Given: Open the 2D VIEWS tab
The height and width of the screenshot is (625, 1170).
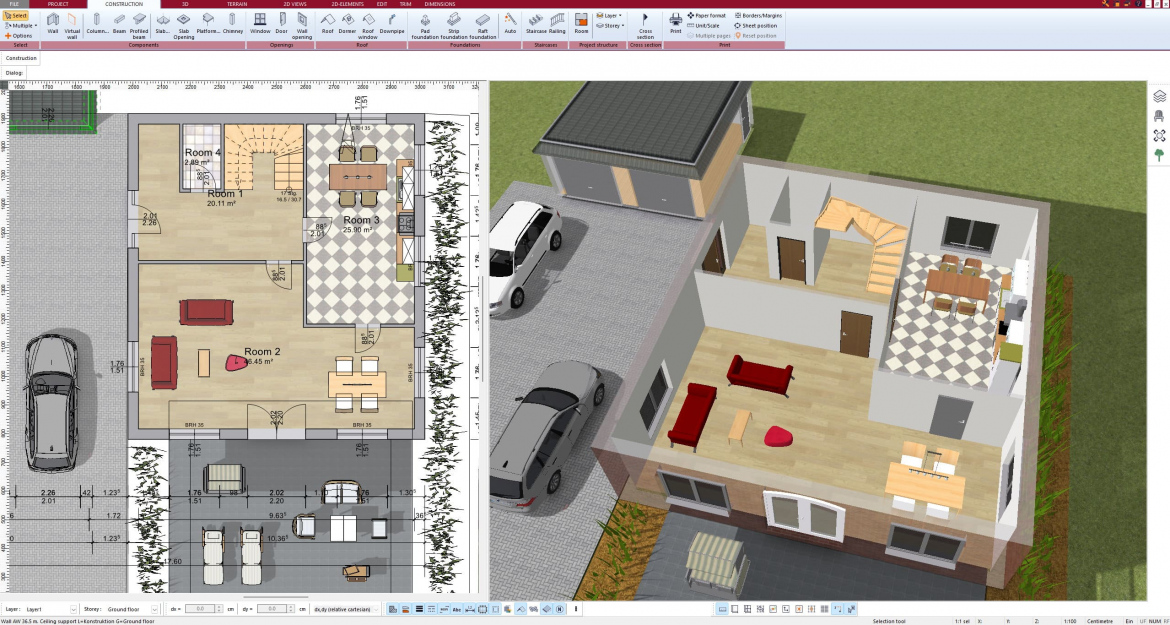Looking at the screenshot, I should 295,4.
